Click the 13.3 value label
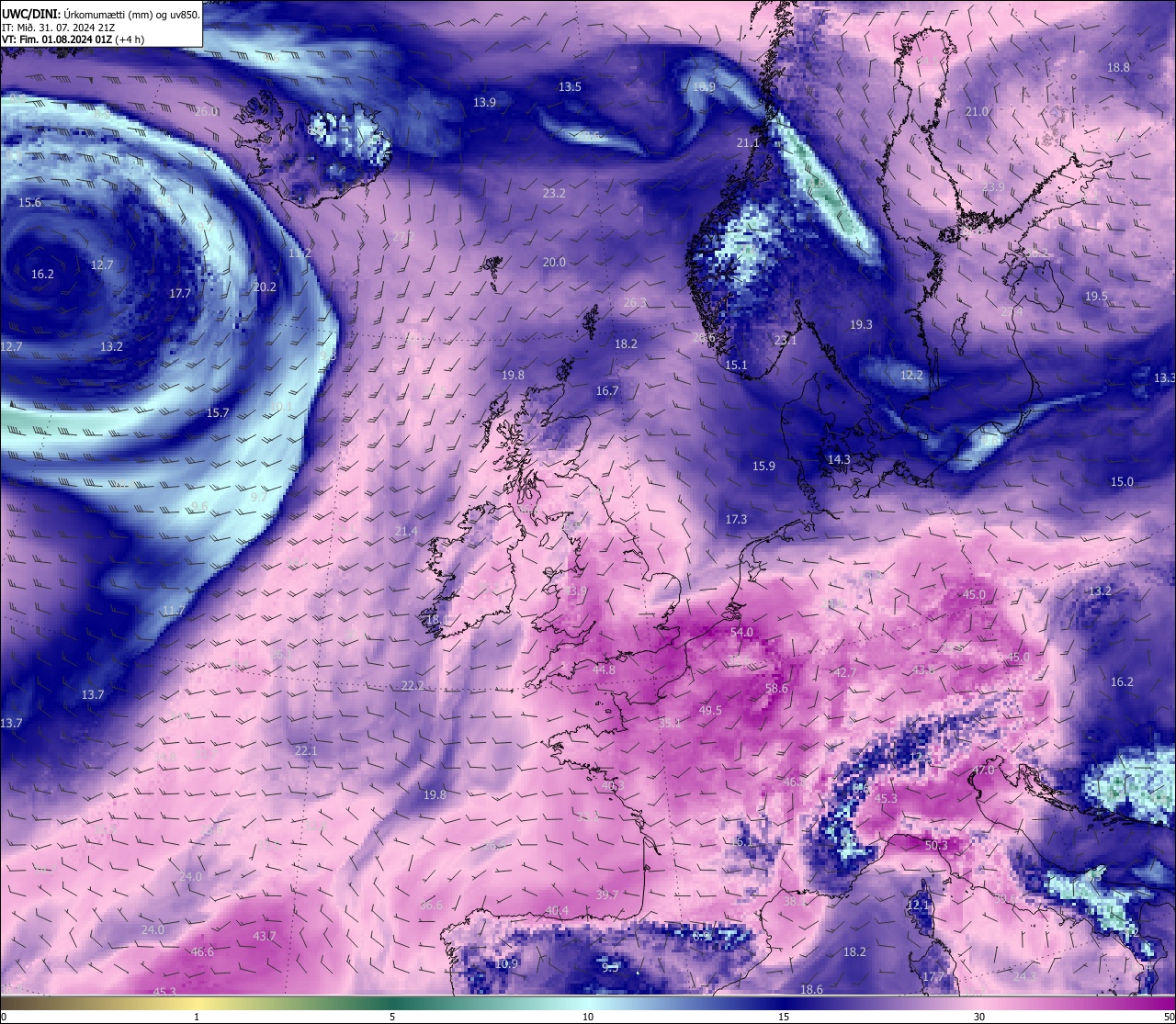Image resolution: width=1176 pixels, height=1024 pixels. 1164,378
